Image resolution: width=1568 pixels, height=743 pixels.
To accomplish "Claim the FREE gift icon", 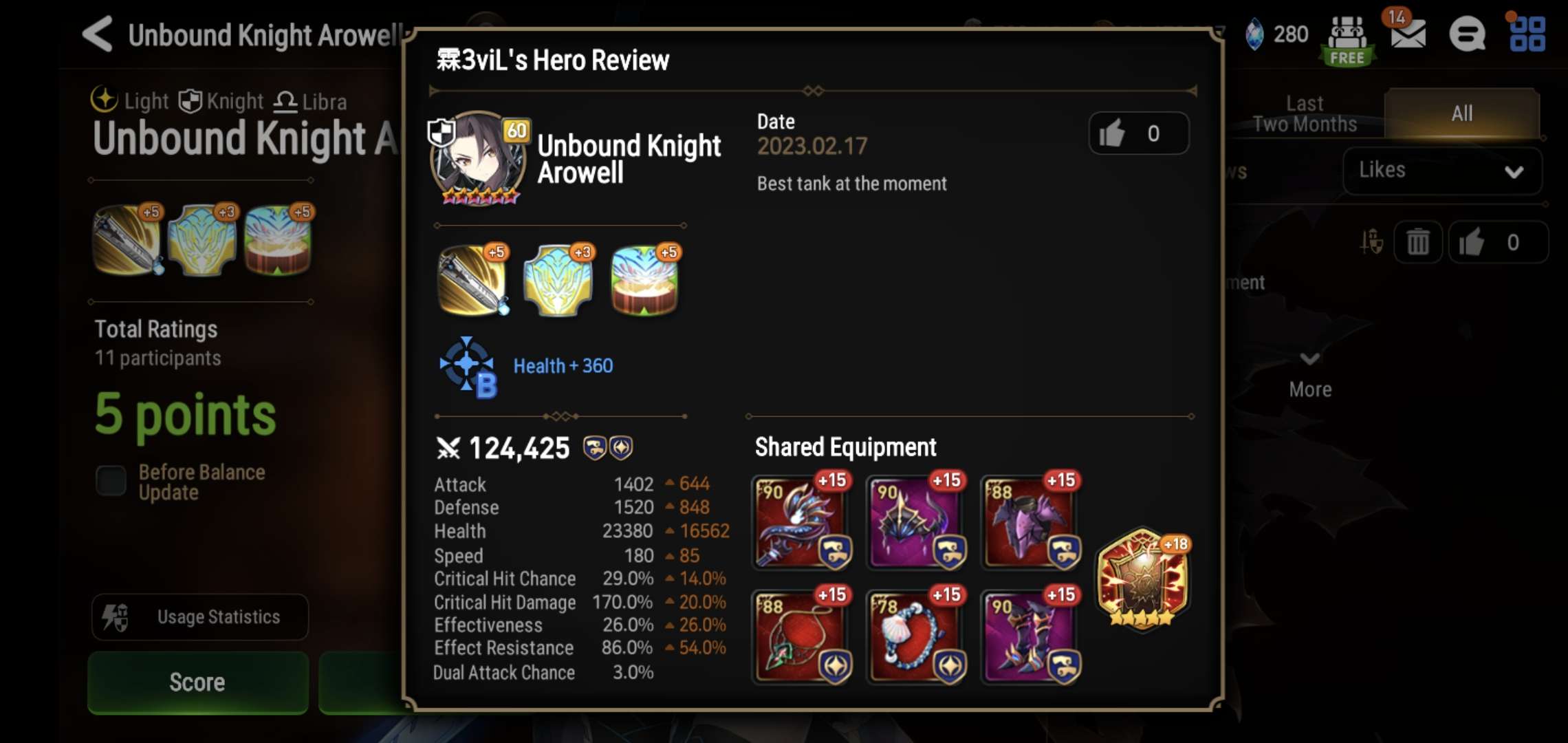I will click(1347, 40).
